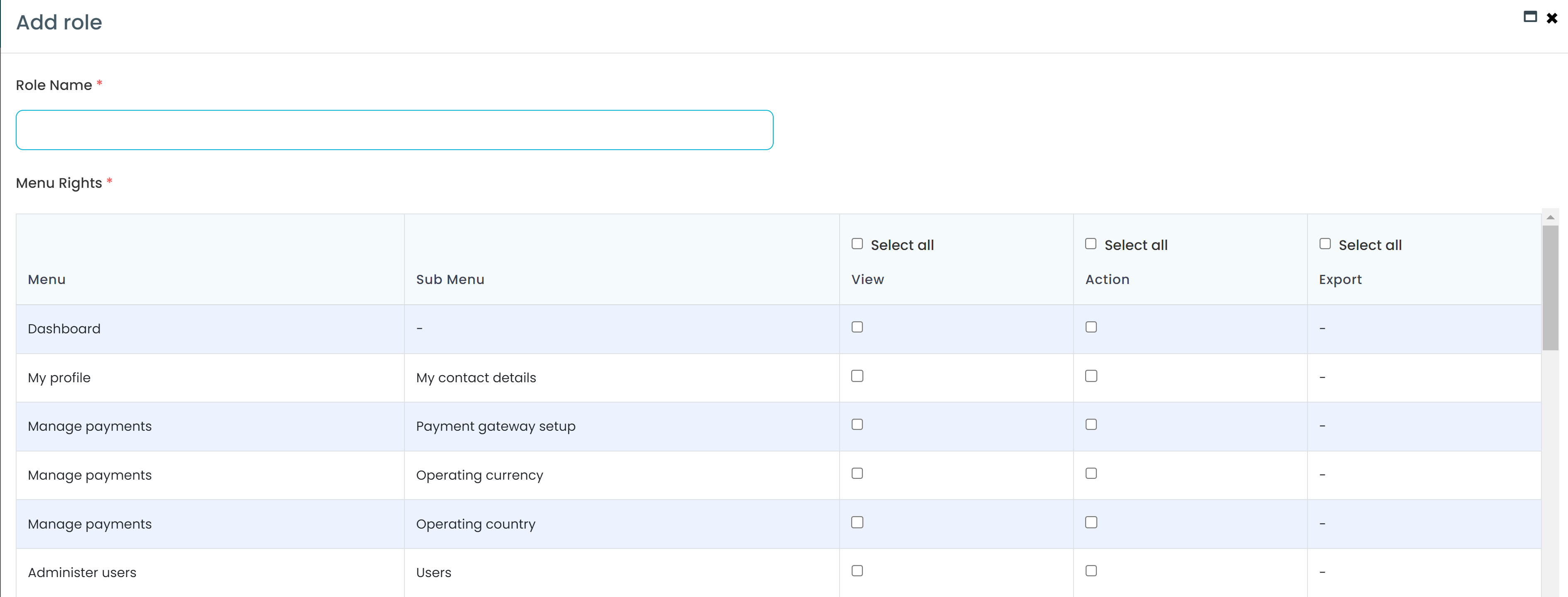Screen dimensions: 1568x597
Task: Check View for My contact details
Action: coord(857,376)
